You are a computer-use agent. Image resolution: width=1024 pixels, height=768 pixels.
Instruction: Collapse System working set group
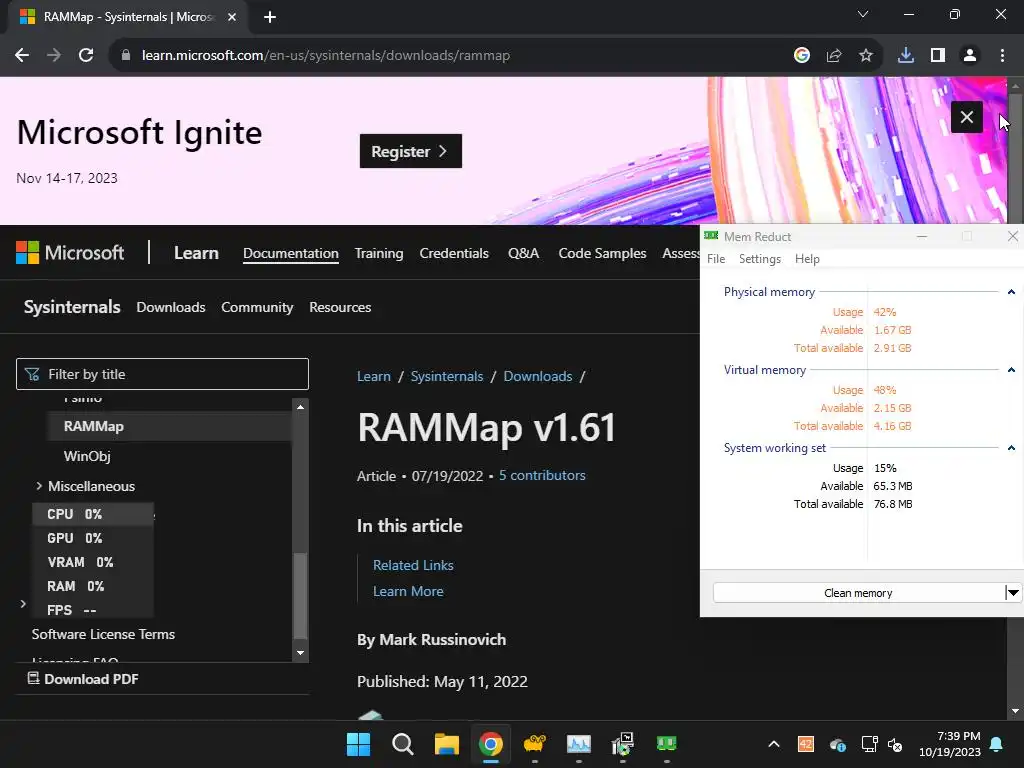pyautogui.click(x=1011, y=448)
